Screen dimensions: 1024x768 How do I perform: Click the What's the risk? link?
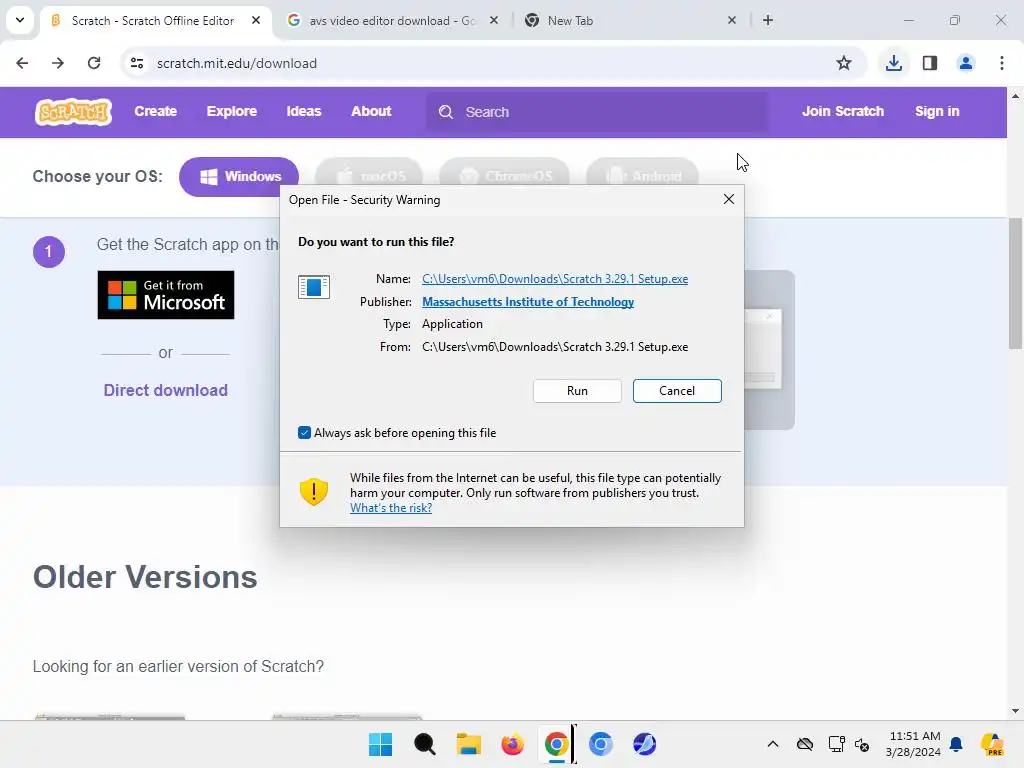point(391,508)
